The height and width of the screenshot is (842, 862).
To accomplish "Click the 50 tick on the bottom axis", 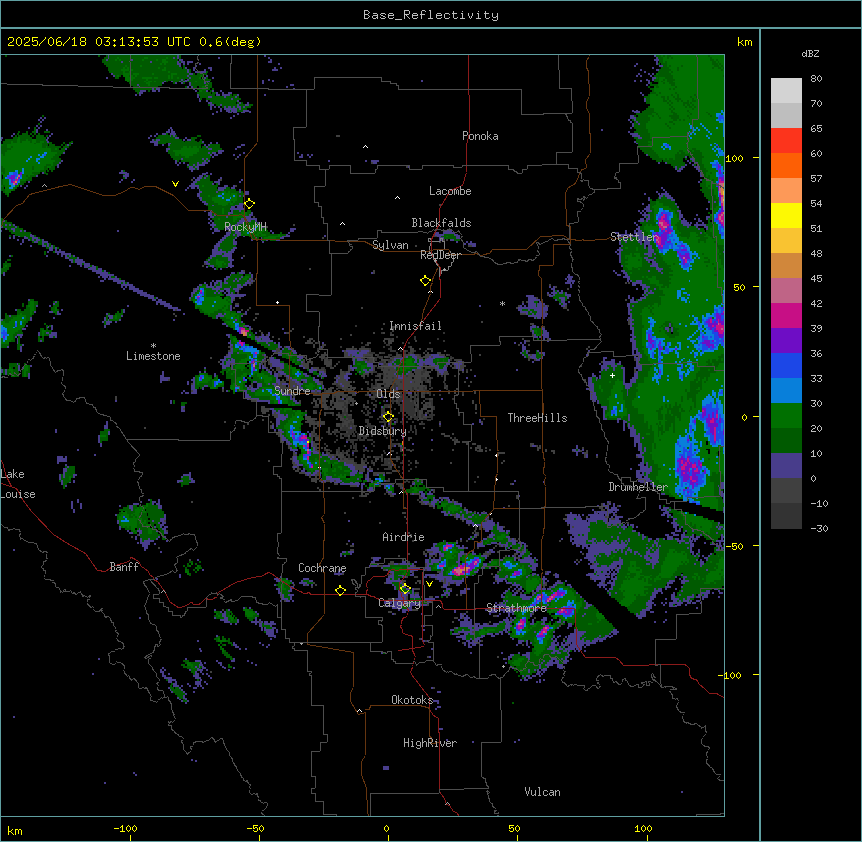I will 513,828.
